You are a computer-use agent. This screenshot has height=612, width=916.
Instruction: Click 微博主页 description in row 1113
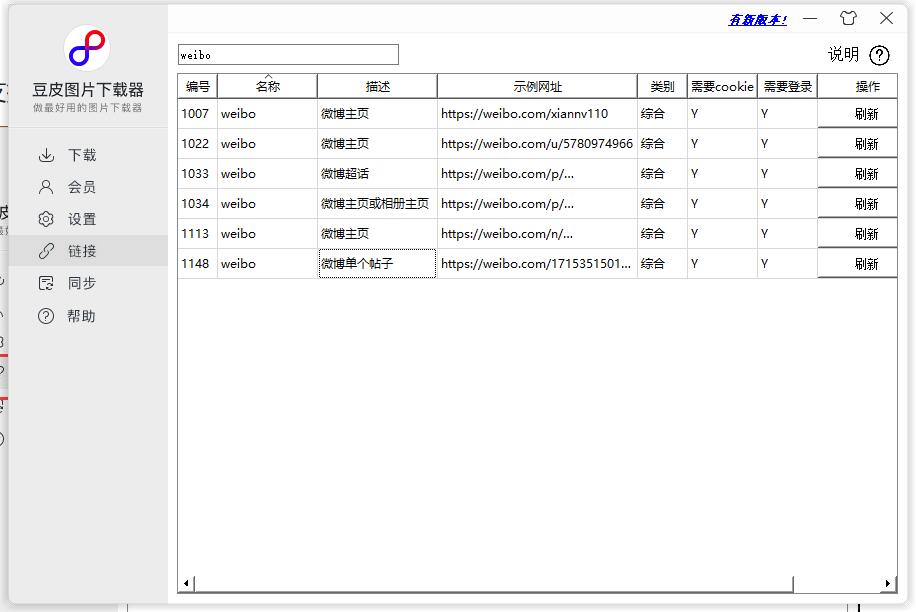coord(377,234)
